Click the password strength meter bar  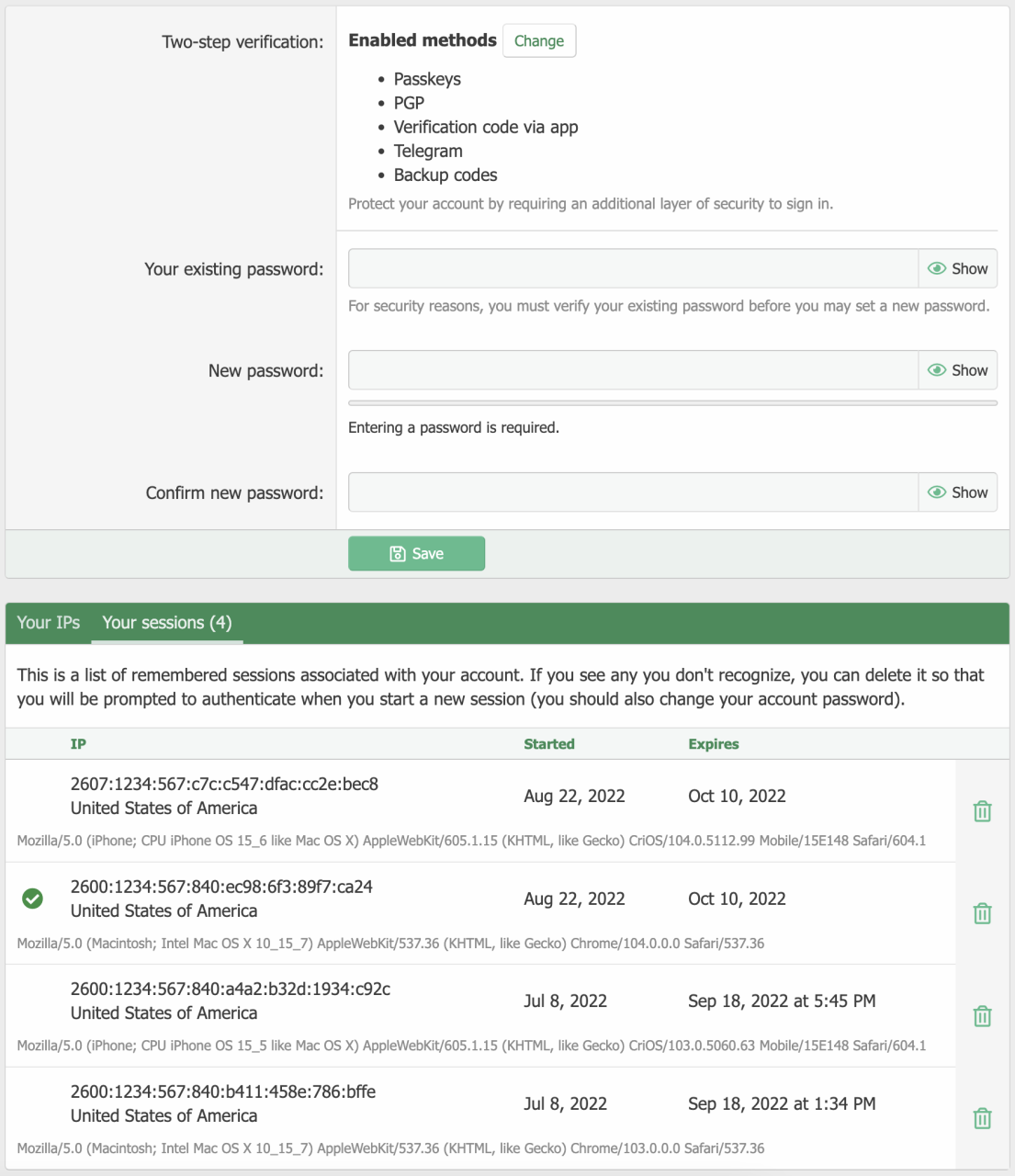pyautogui.click(x=673, y=402)
